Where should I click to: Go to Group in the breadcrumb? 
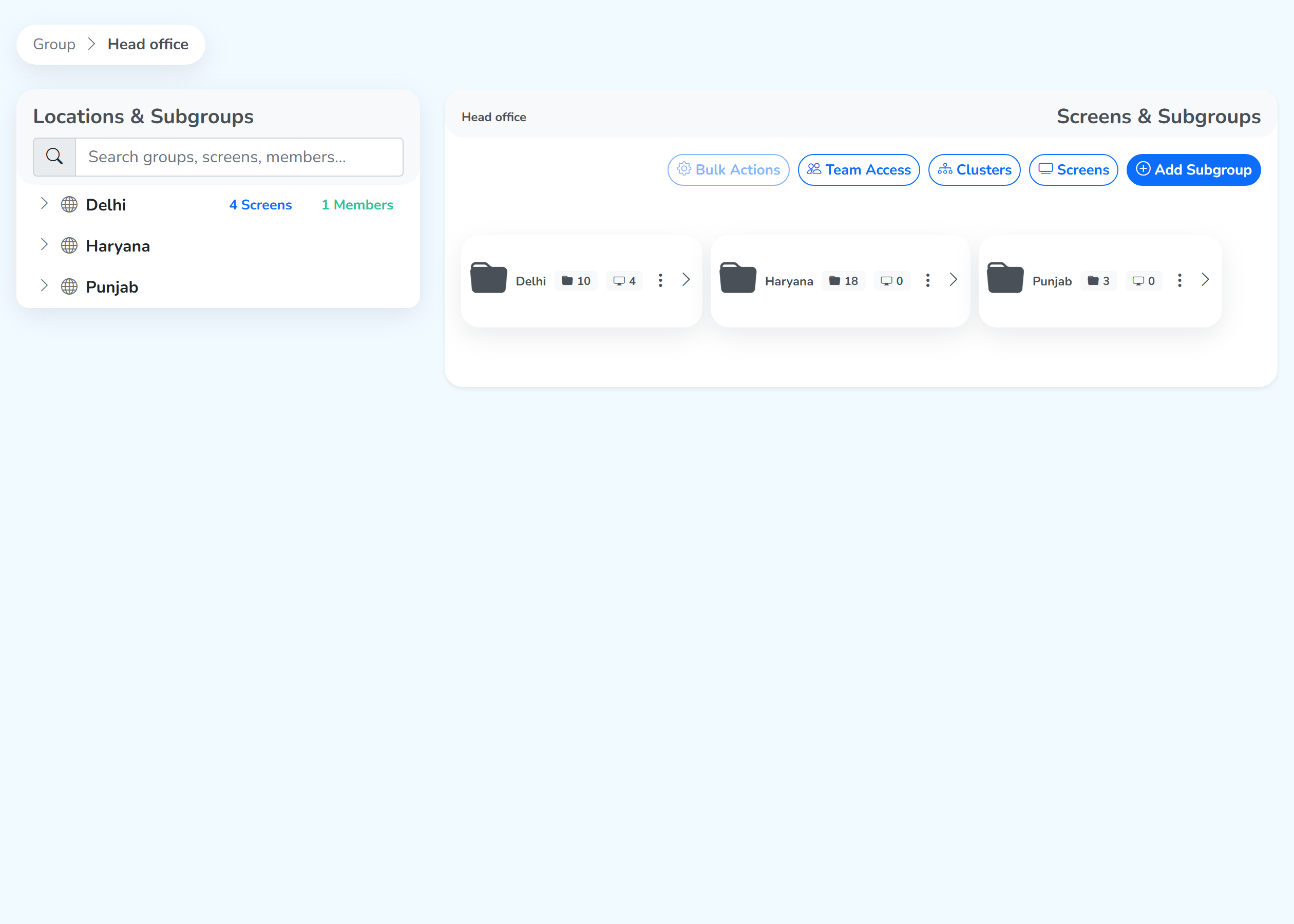tap(54, 44)
